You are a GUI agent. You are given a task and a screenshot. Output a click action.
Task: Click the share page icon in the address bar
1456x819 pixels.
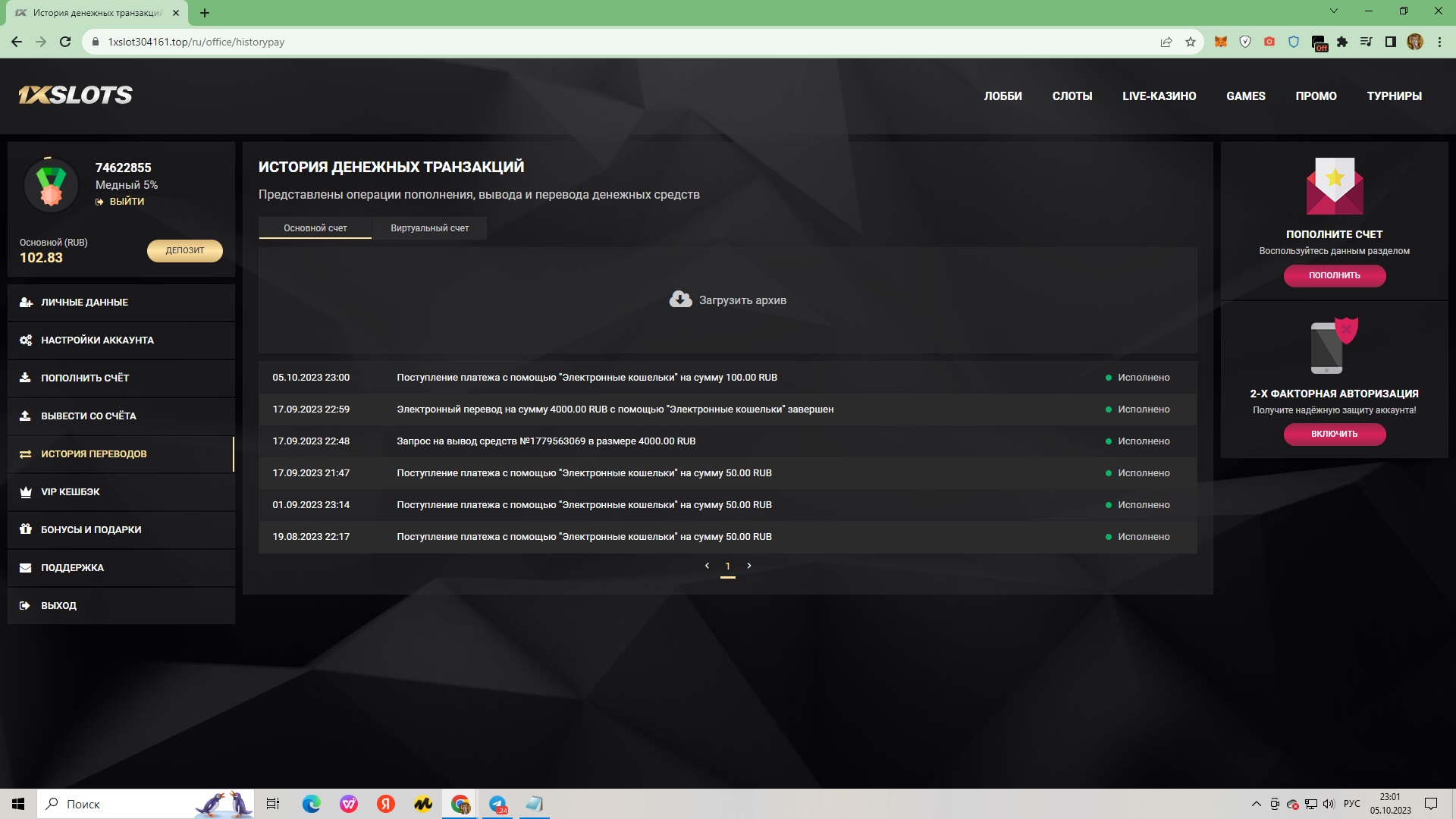(x=1166, y=42)
